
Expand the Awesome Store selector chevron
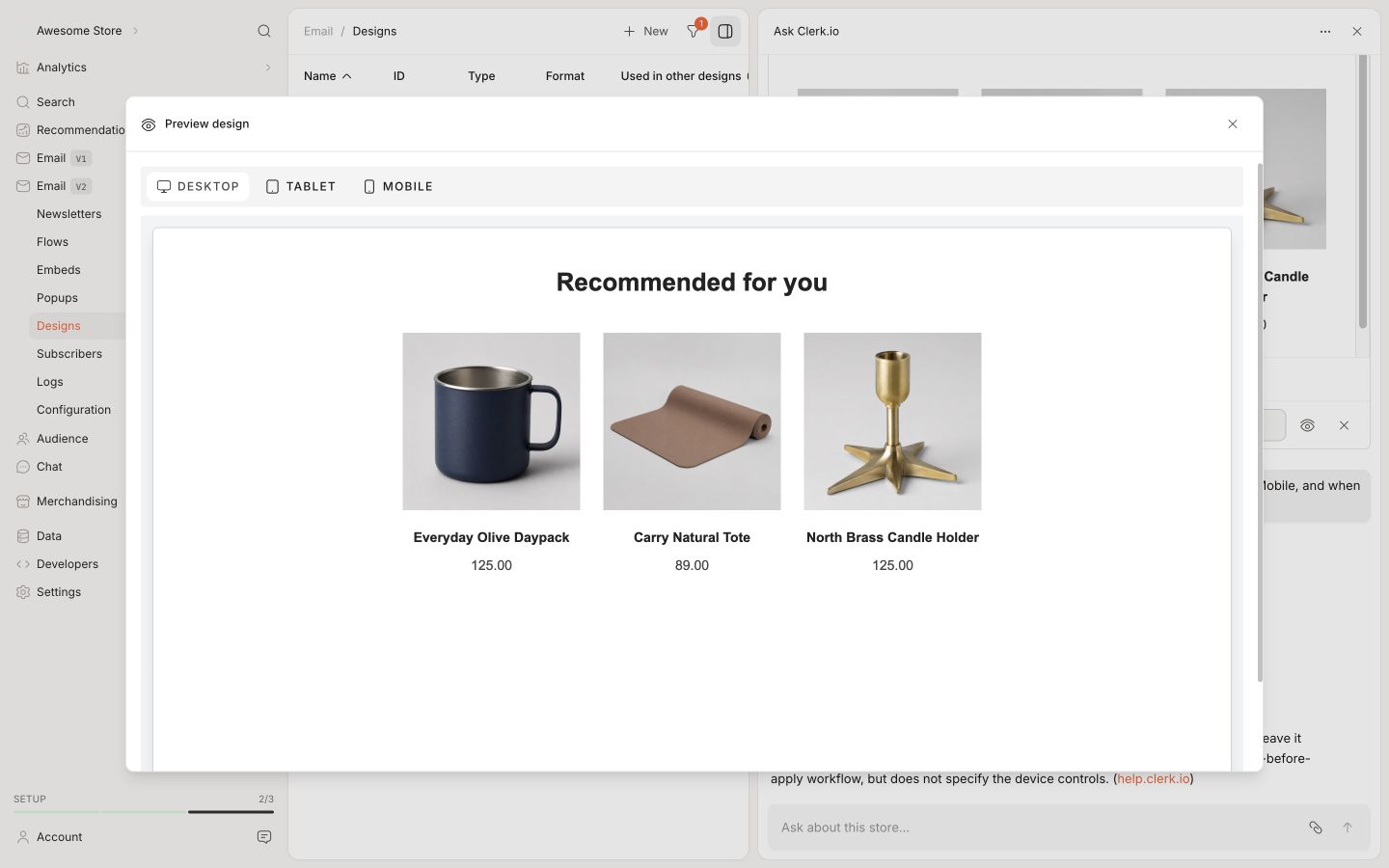136,31
